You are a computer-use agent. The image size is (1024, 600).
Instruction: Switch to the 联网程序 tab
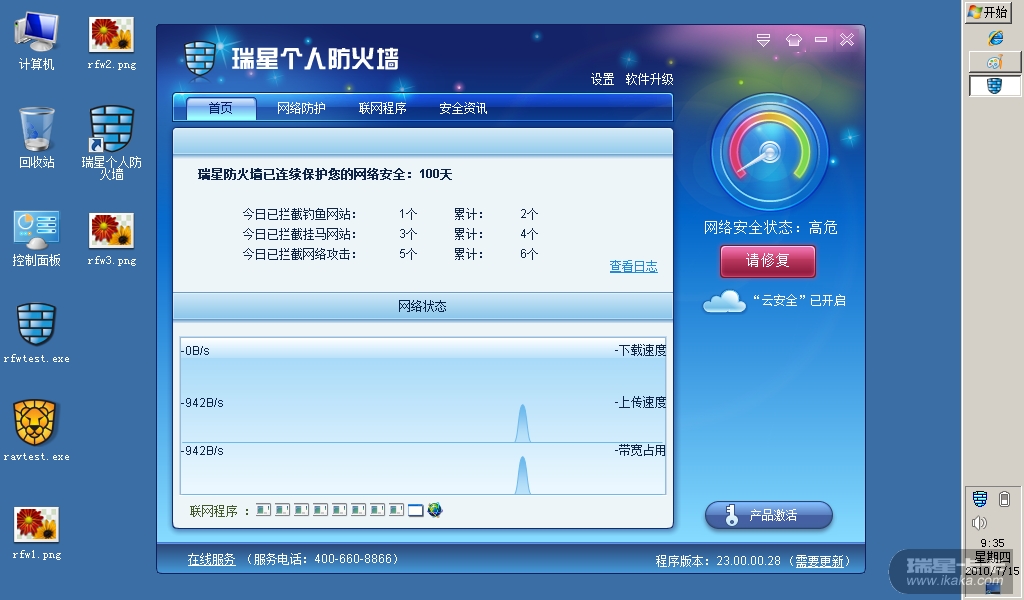pyautogui.click(x=383, y=108)
